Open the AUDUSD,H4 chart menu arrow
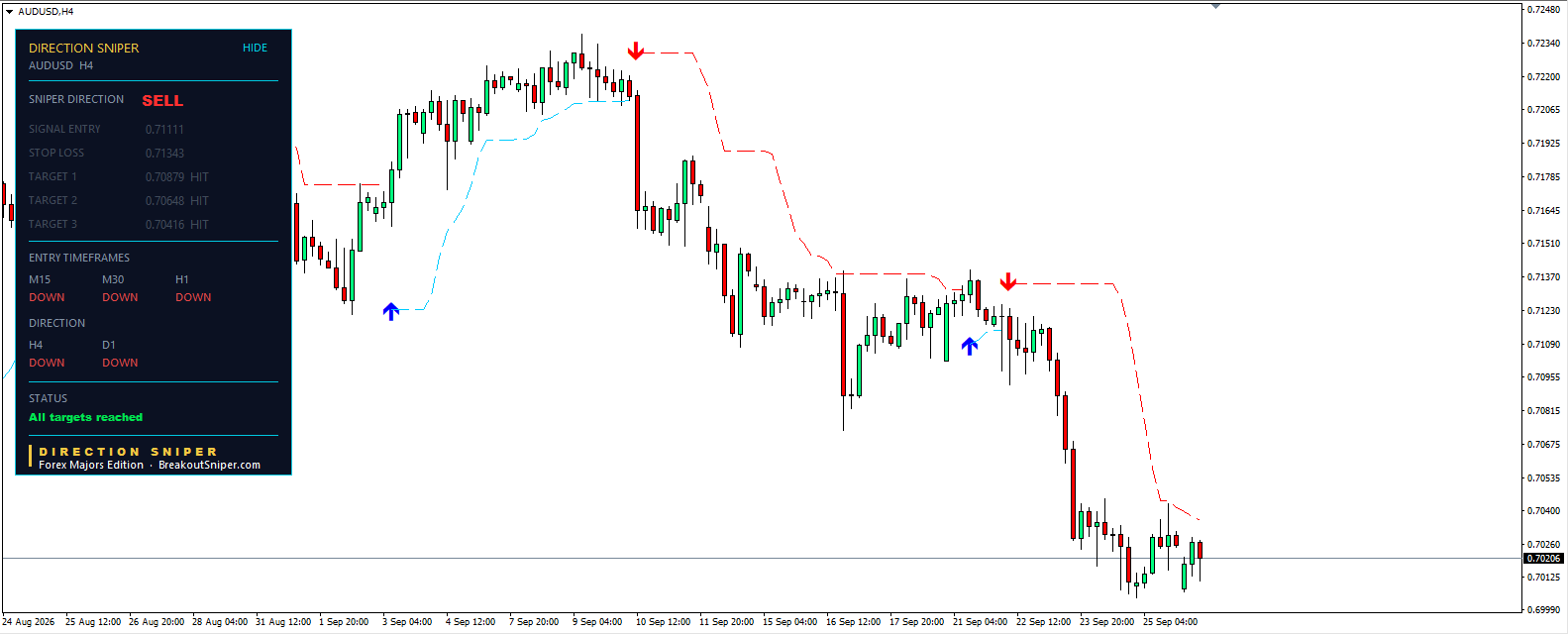1568x635 pixels. point(9,12)
